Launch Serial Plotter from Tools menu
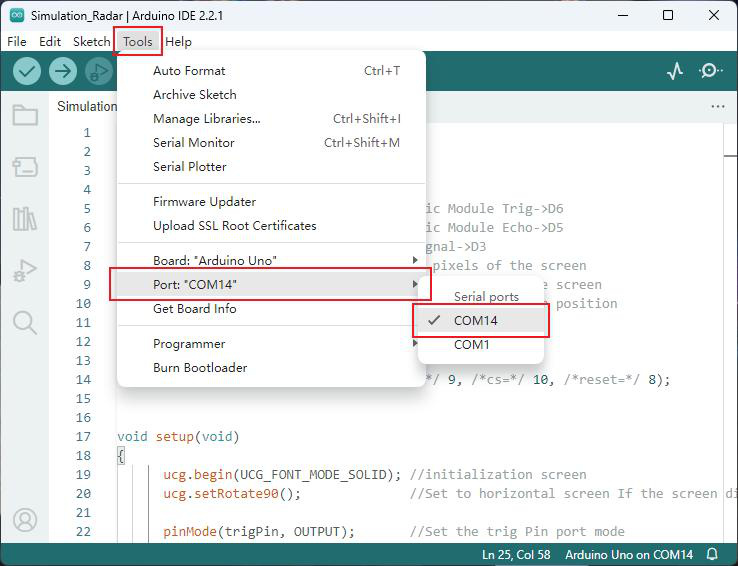738x566 pixels. tap(271, 167)
